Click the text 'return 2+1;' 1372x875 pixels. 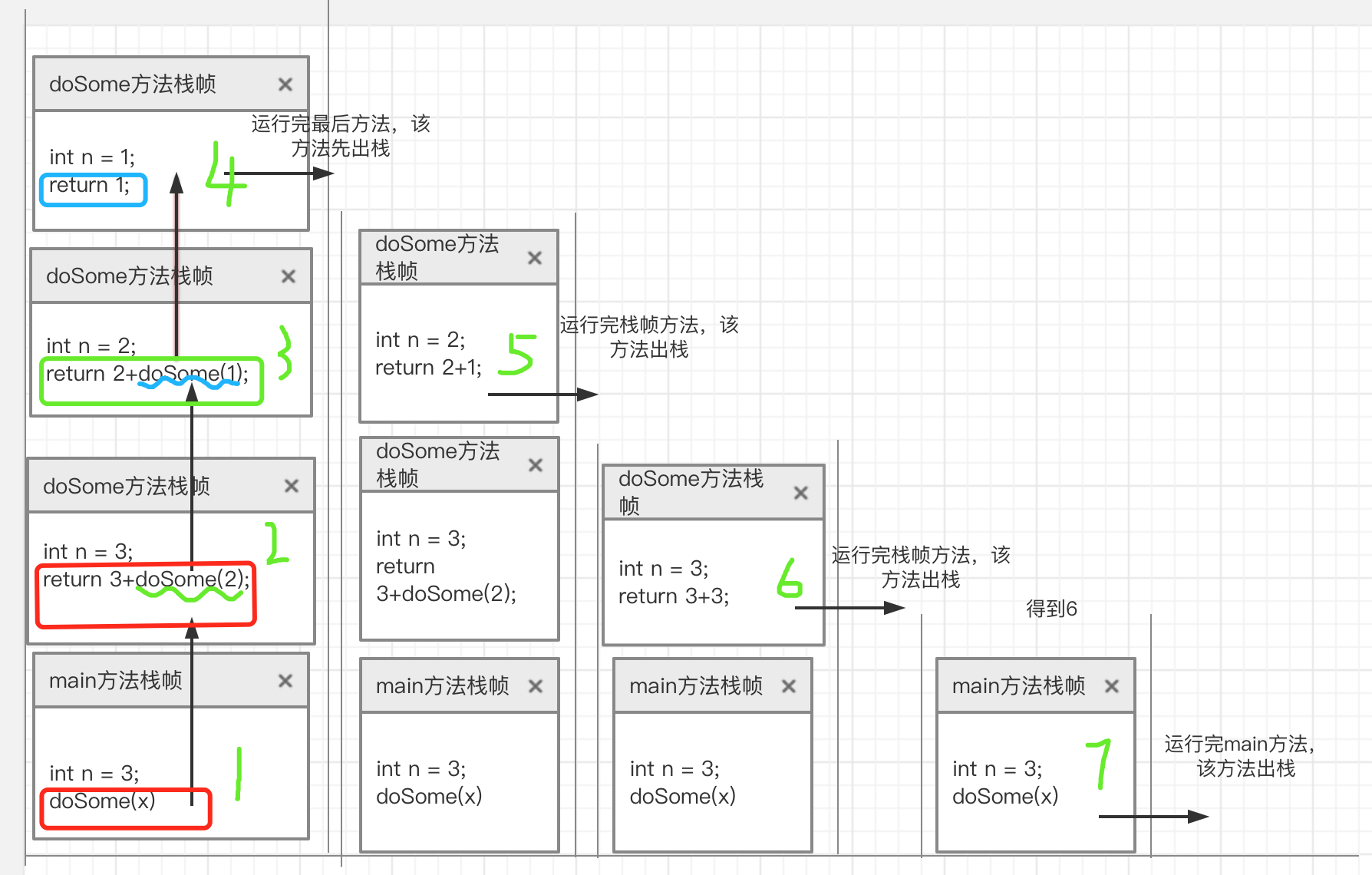coord(428,368)
